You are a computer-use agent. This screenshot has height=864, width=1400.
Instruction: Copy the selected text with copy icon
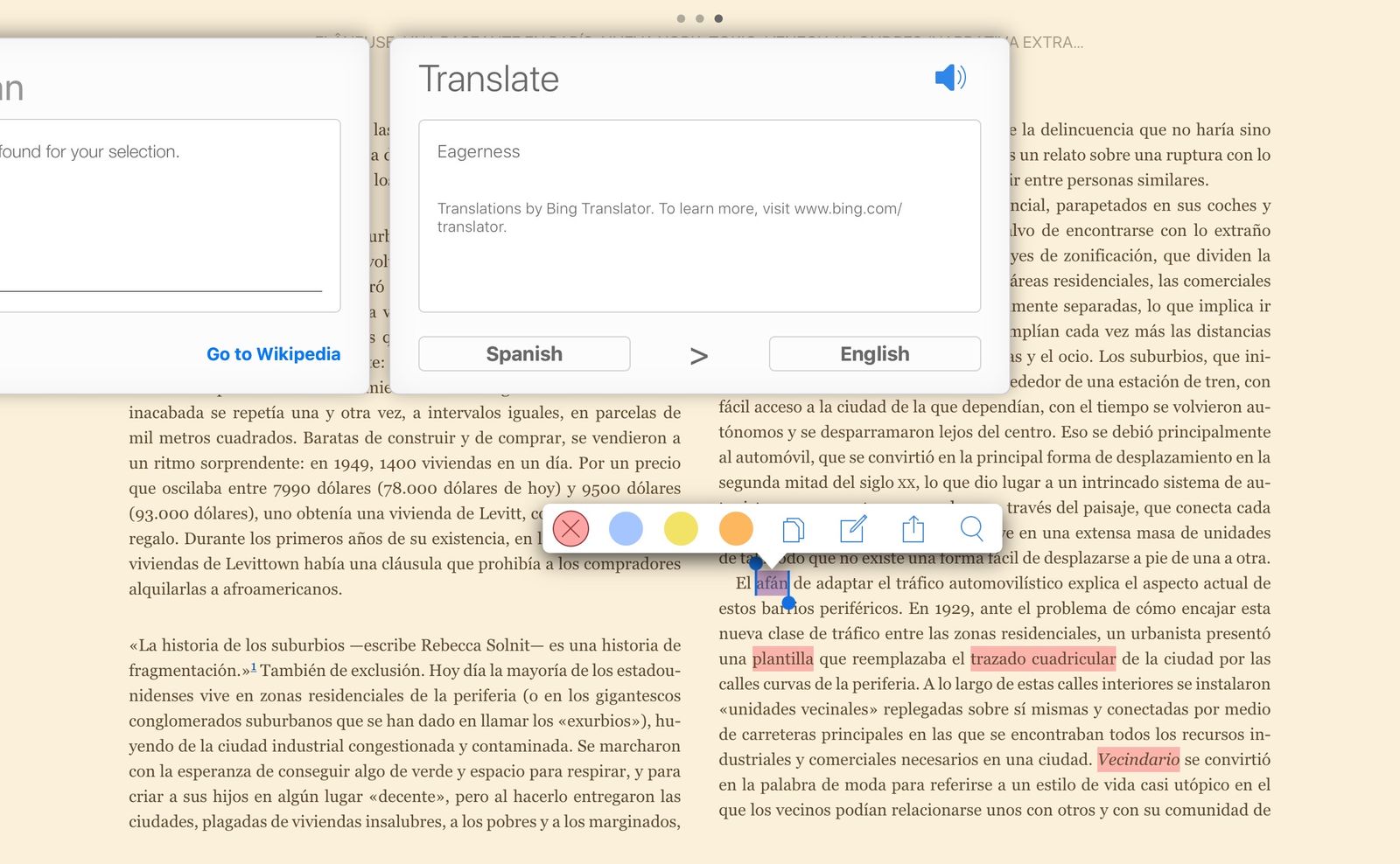[793, 529]
